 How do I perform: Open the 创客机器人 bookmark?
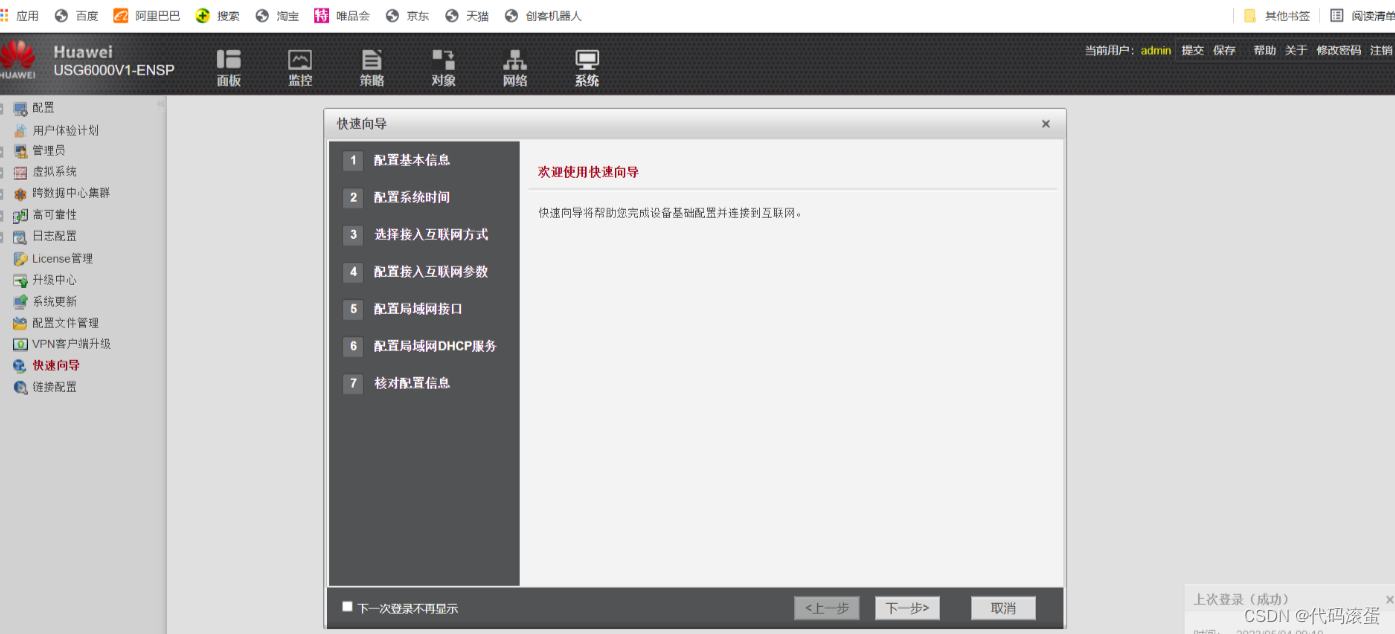click(x=543, y=16)
